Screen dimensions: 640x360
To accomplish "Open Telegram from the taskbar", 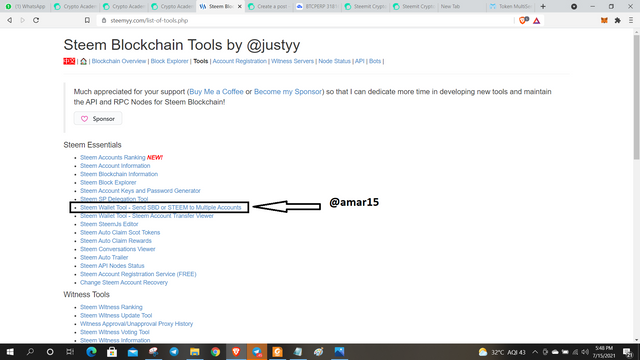I will tap(174, 352).
